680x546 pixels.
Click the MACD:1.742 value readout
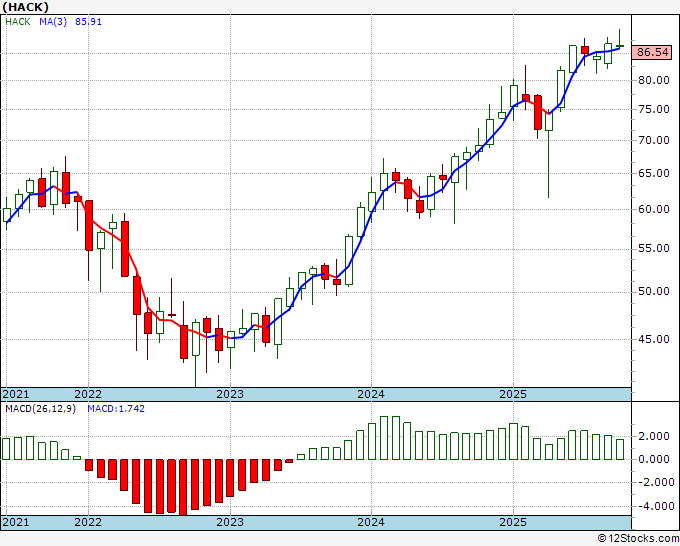tap(116, 409)
